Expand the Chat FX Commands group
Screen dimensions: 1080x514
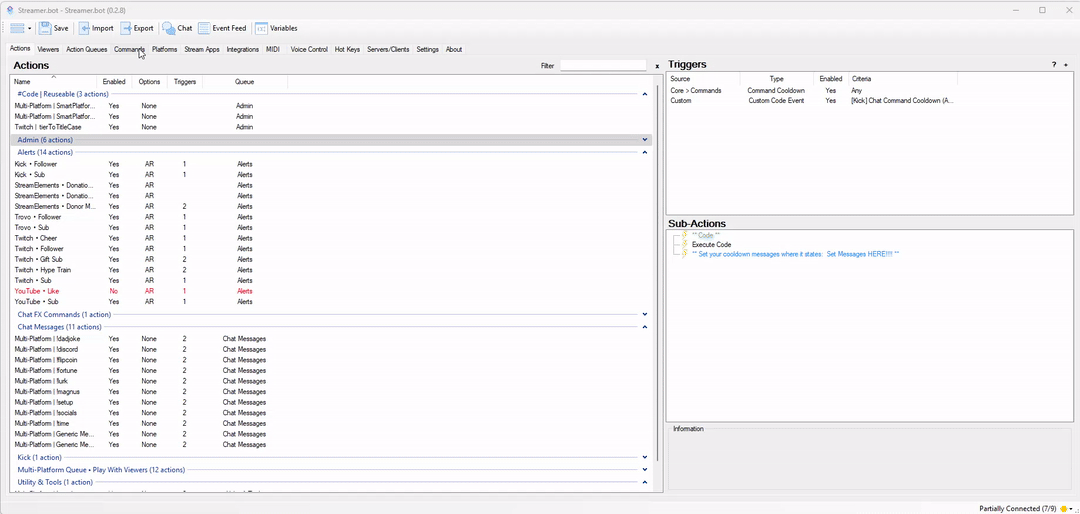point(645,315)
